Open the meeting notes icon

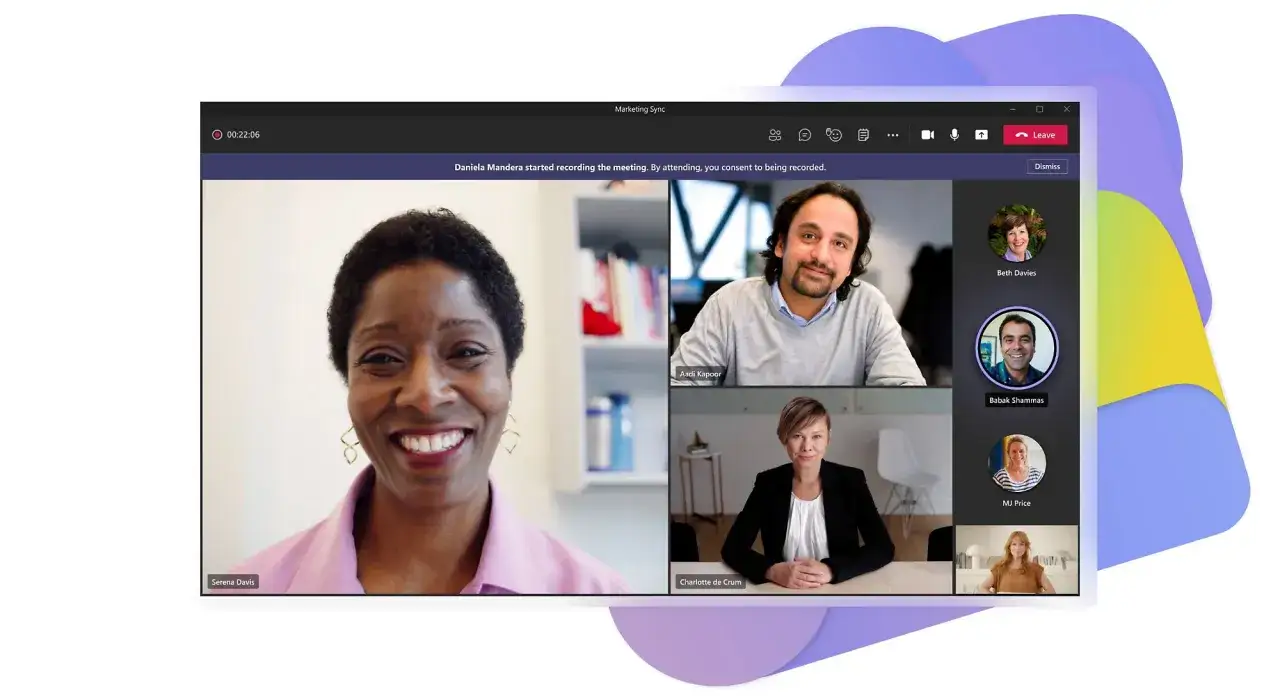click(x=863, y=135)
